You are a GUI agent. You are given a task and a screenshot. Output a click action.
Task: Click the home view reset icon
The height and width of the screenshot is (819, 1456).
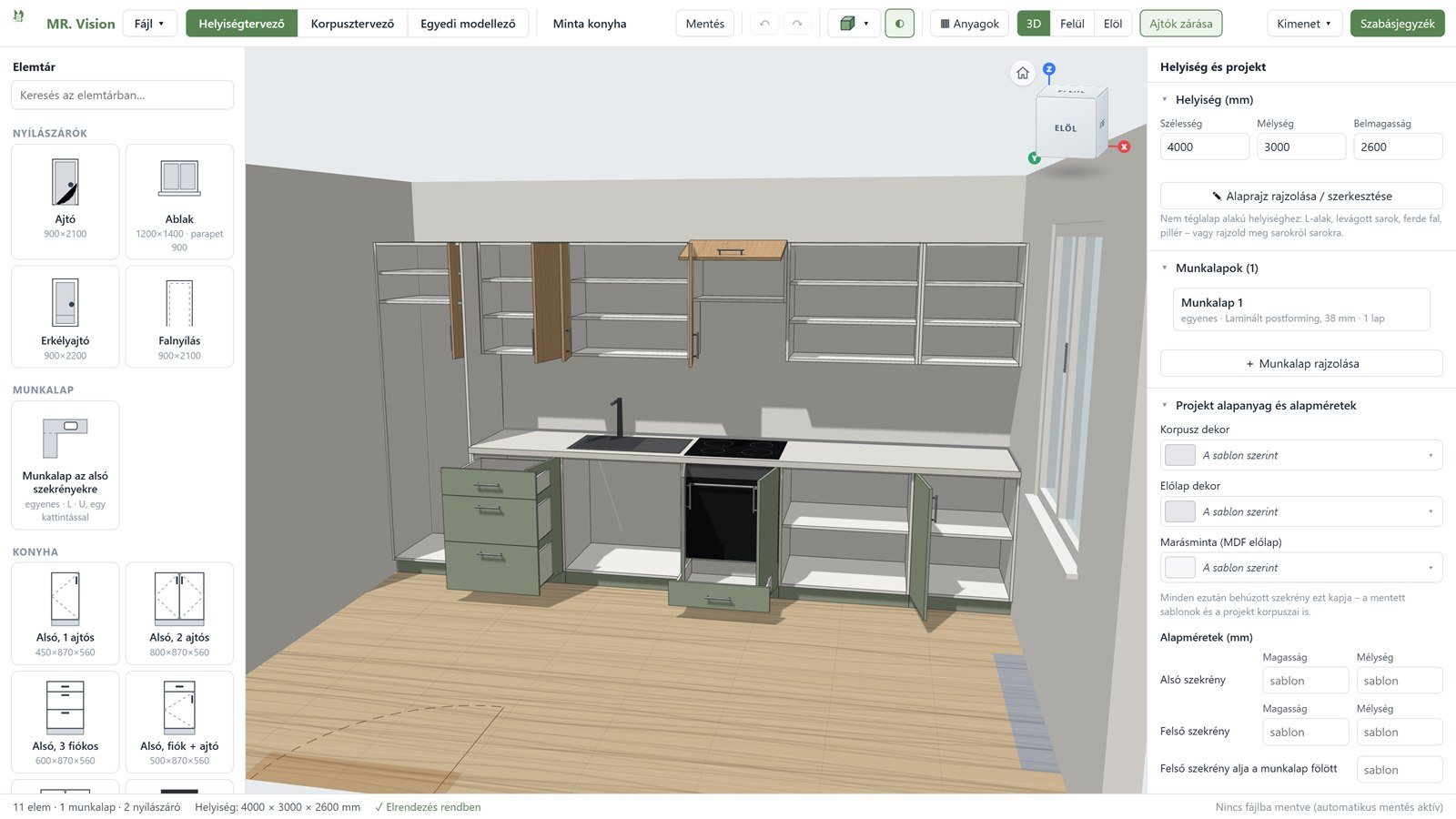click(x=1023, y=73)
